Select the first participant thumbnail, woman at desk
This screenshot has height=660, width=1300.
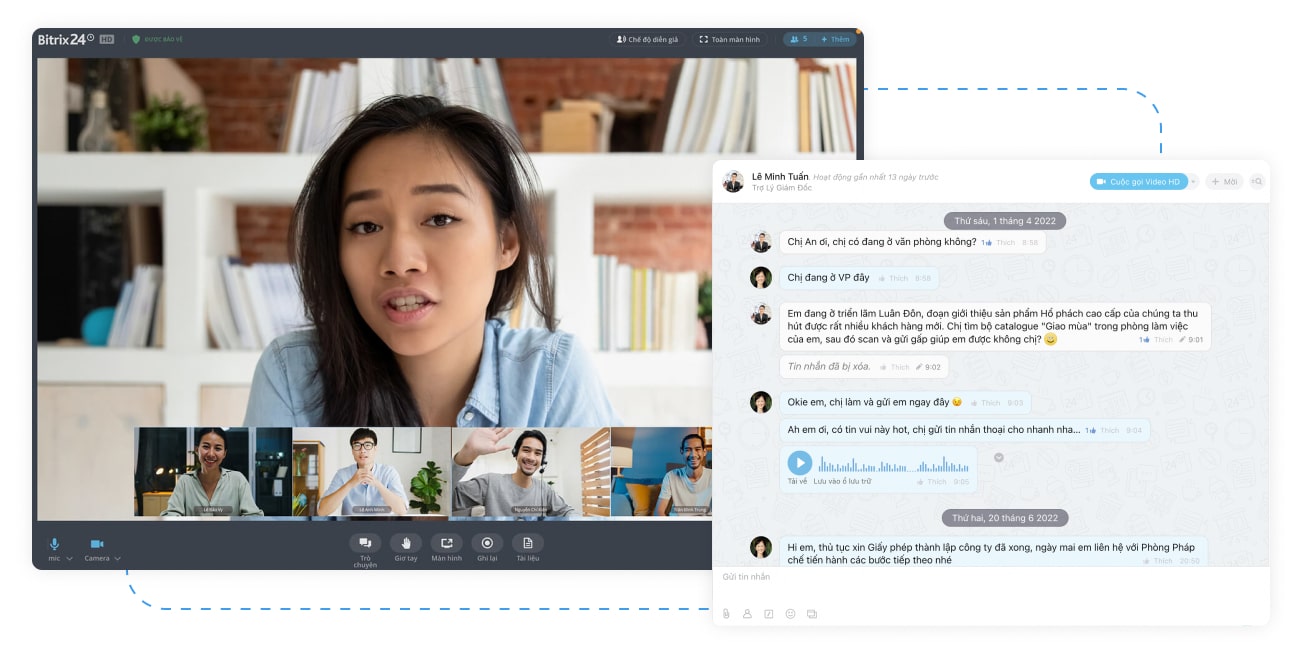click(x=213, y=472)
